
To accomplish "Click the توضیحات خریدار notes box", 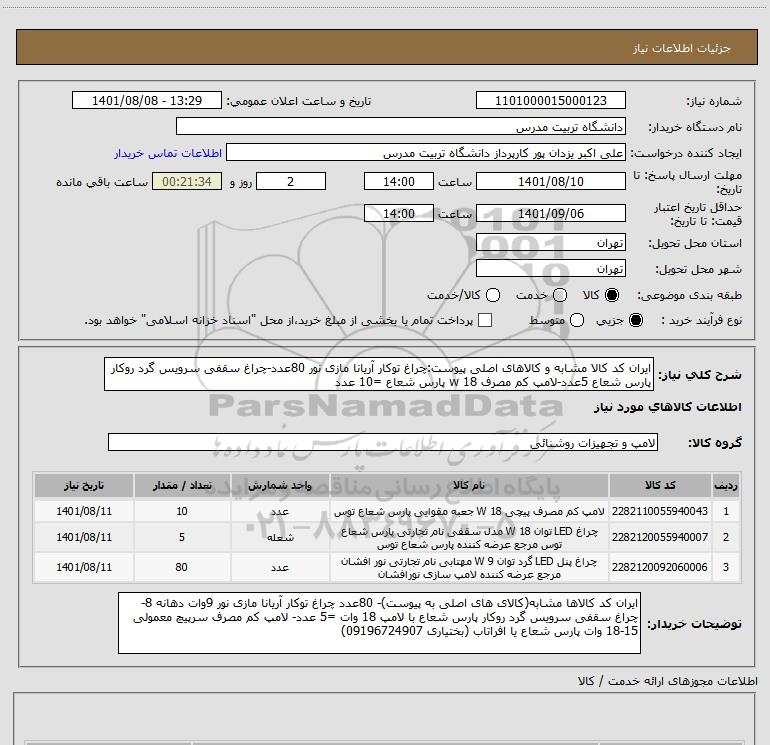I will coord(379,623).
